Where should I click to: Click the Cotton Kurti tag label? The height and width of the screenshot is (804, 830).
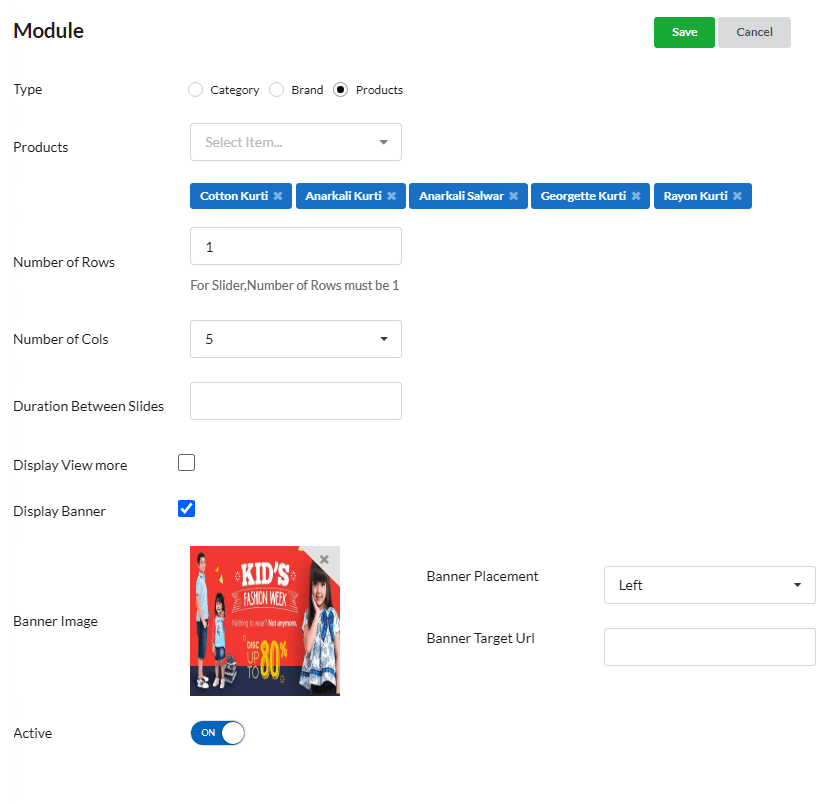tap(234, 196)
